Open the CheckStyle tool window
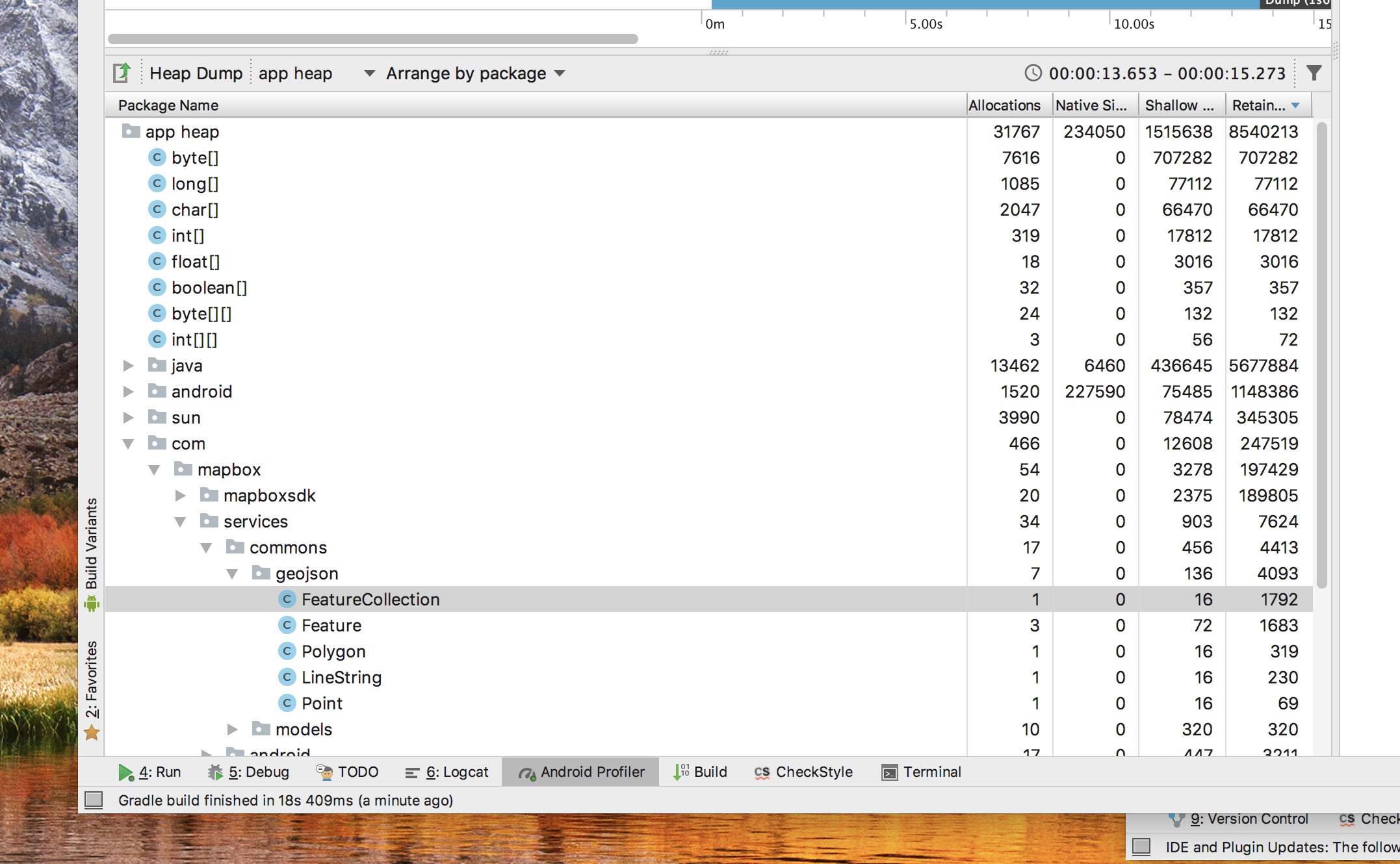 (x=803, y=772)
